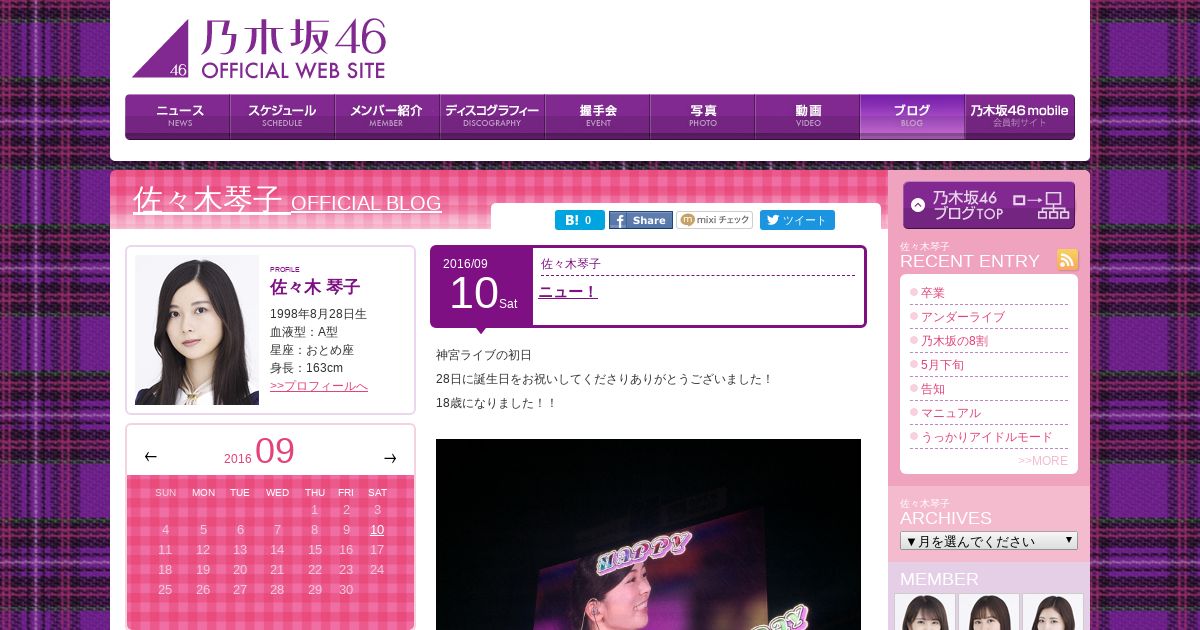Viewport: 1200px width, 630px height.
Task: Open the ディスコグラフィー DISCOGRAPHY menu
Action: (492, 117)
